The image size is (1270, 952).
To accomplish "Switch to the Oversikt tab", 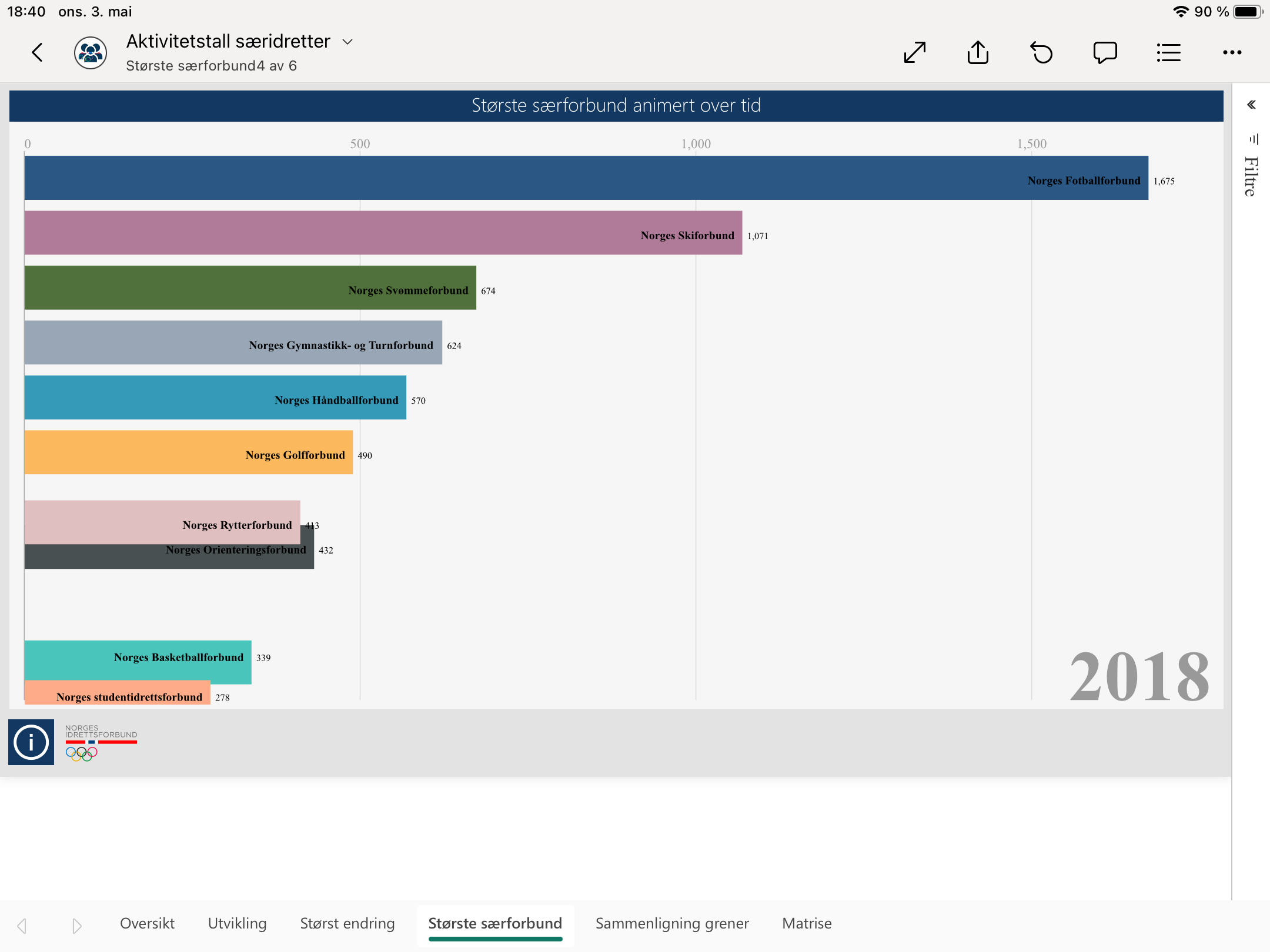I will (x=147, y=923).
